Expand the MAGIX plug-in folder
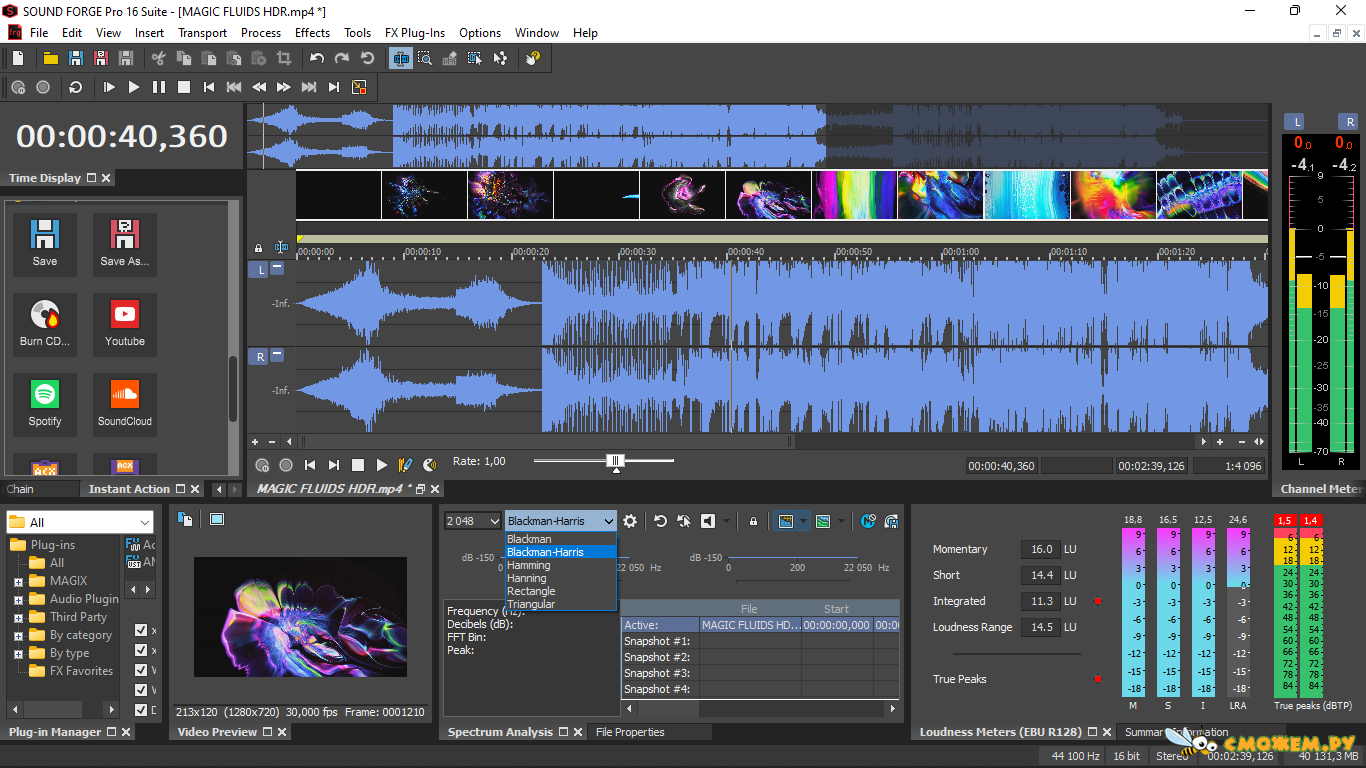This screenshot has height=768, width=1366. click(18, 581)
